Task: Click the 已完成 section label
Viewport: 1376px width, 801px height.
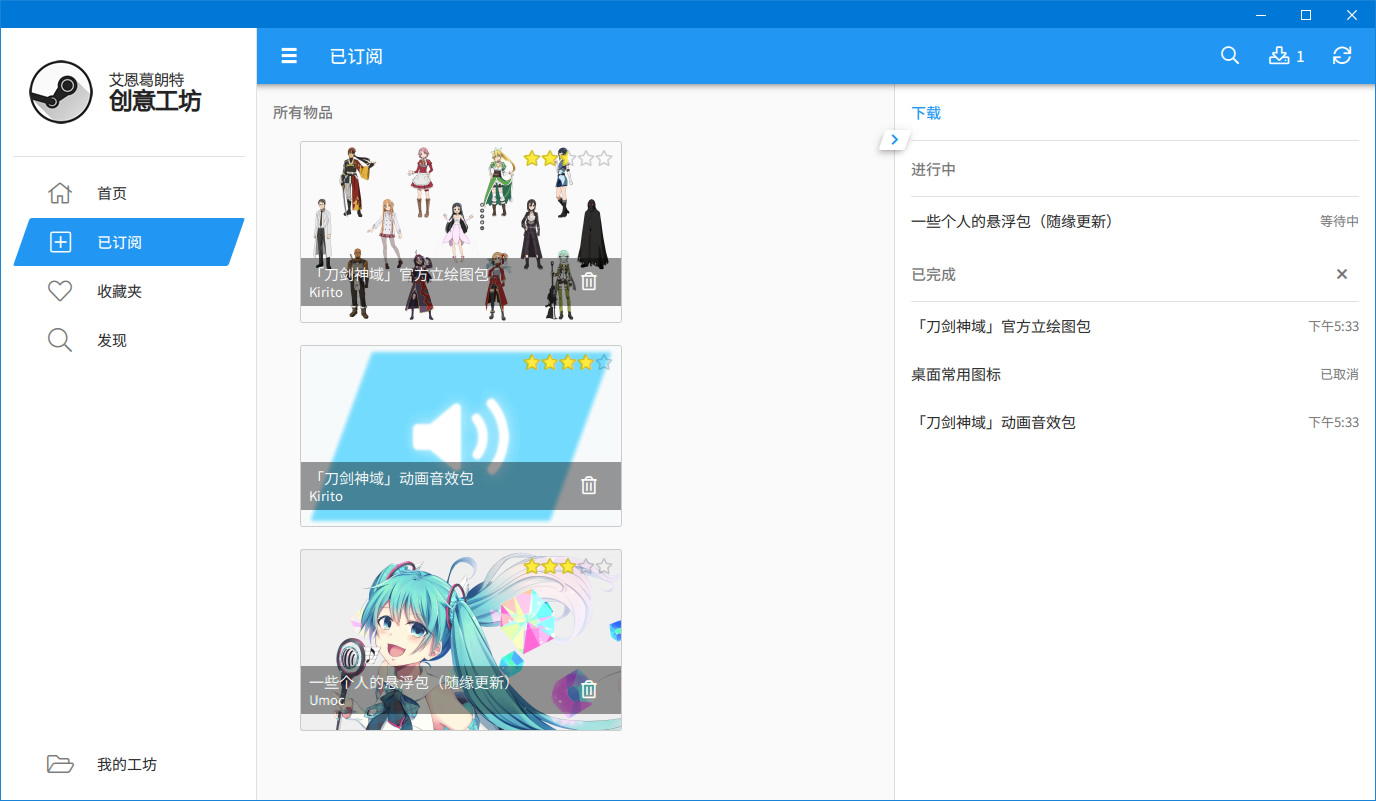Action: pyautogui.click(x=933, y=274)
